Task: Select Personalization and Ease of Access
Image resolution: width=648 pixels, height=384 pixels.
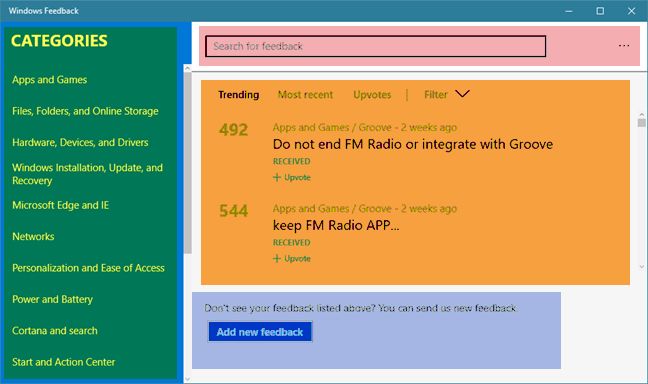Action: pos(88,268)
